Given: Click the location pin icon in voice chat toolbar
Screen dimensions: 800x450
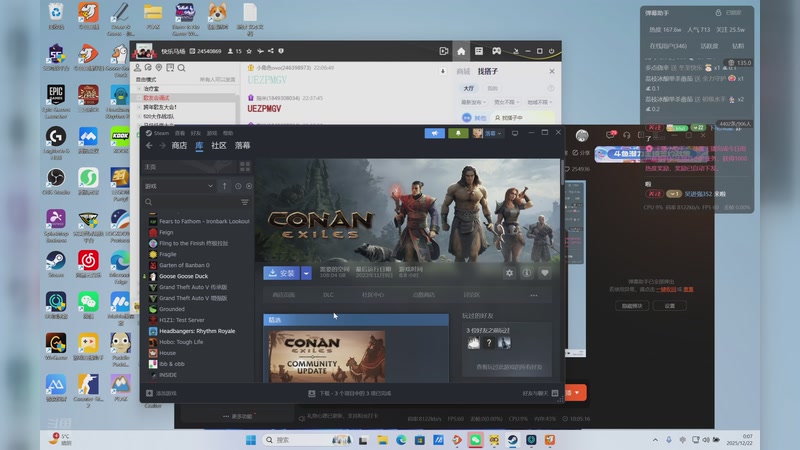Looking at the screenshot, I should (x=159, y=68).
